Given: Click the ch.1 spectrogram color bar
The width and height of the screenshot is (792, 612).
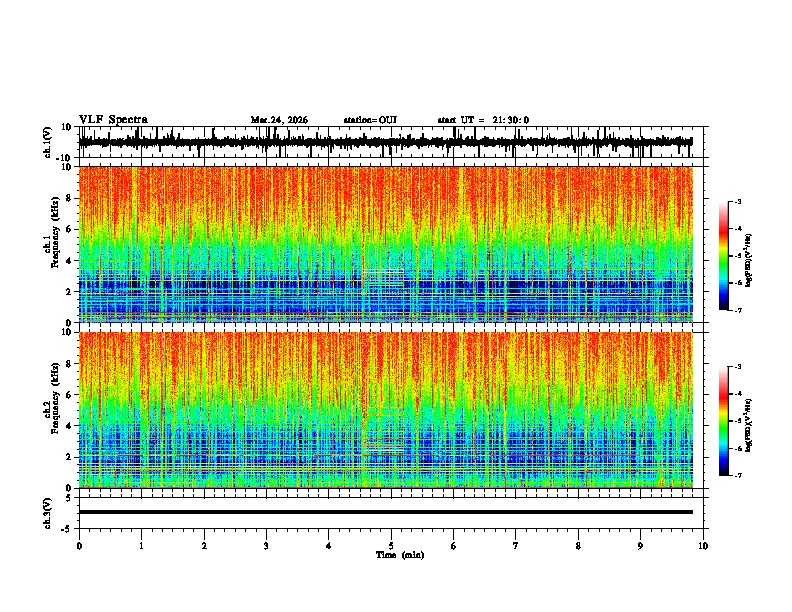Looking at the screenshot, I should coord(723,256).
